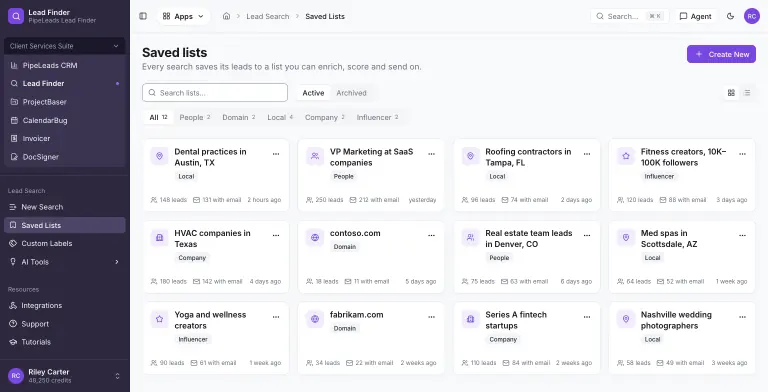Click the contoso.com globe icon
The height and width of the screenshot is (392, 768).
[315, 238]
